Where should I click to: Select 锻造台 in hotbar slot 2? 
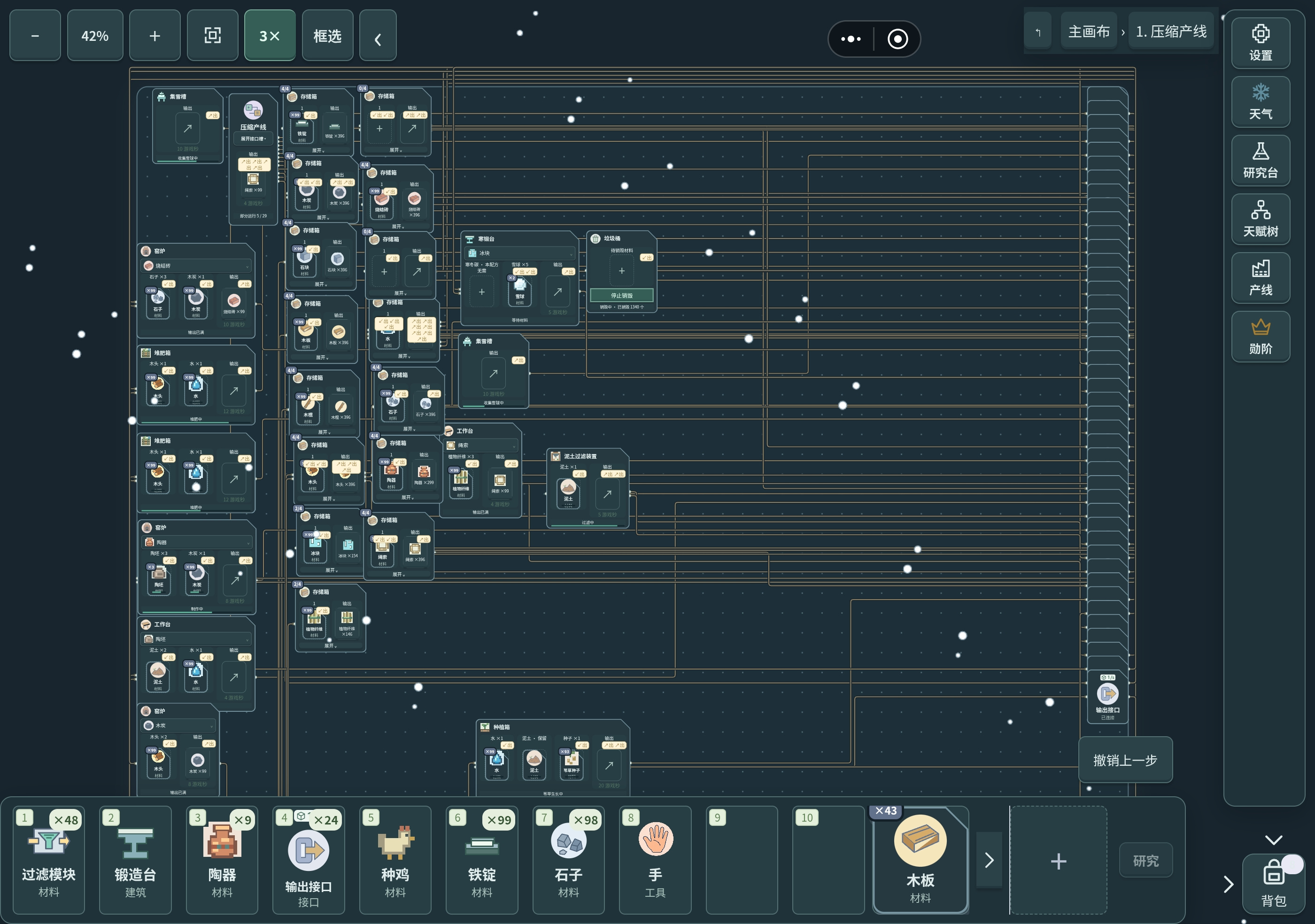(135, 859)
